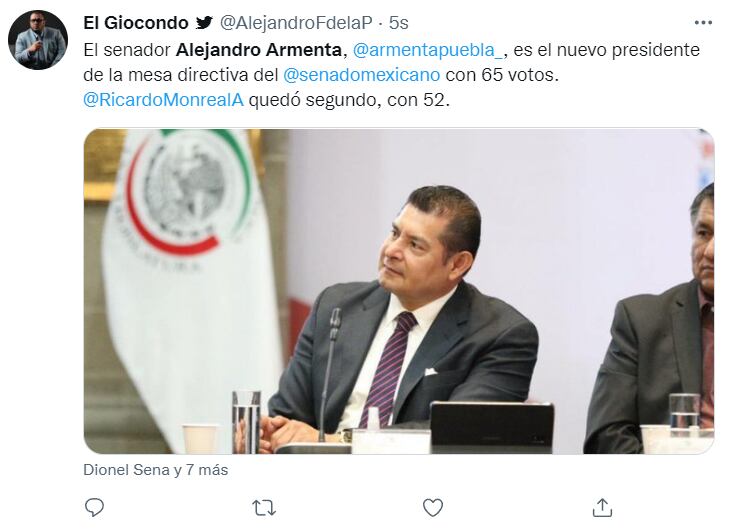This screenshot has height=531, width=733.
Task: Open the 5s timestamp permalink
Action: click(398, 22)
